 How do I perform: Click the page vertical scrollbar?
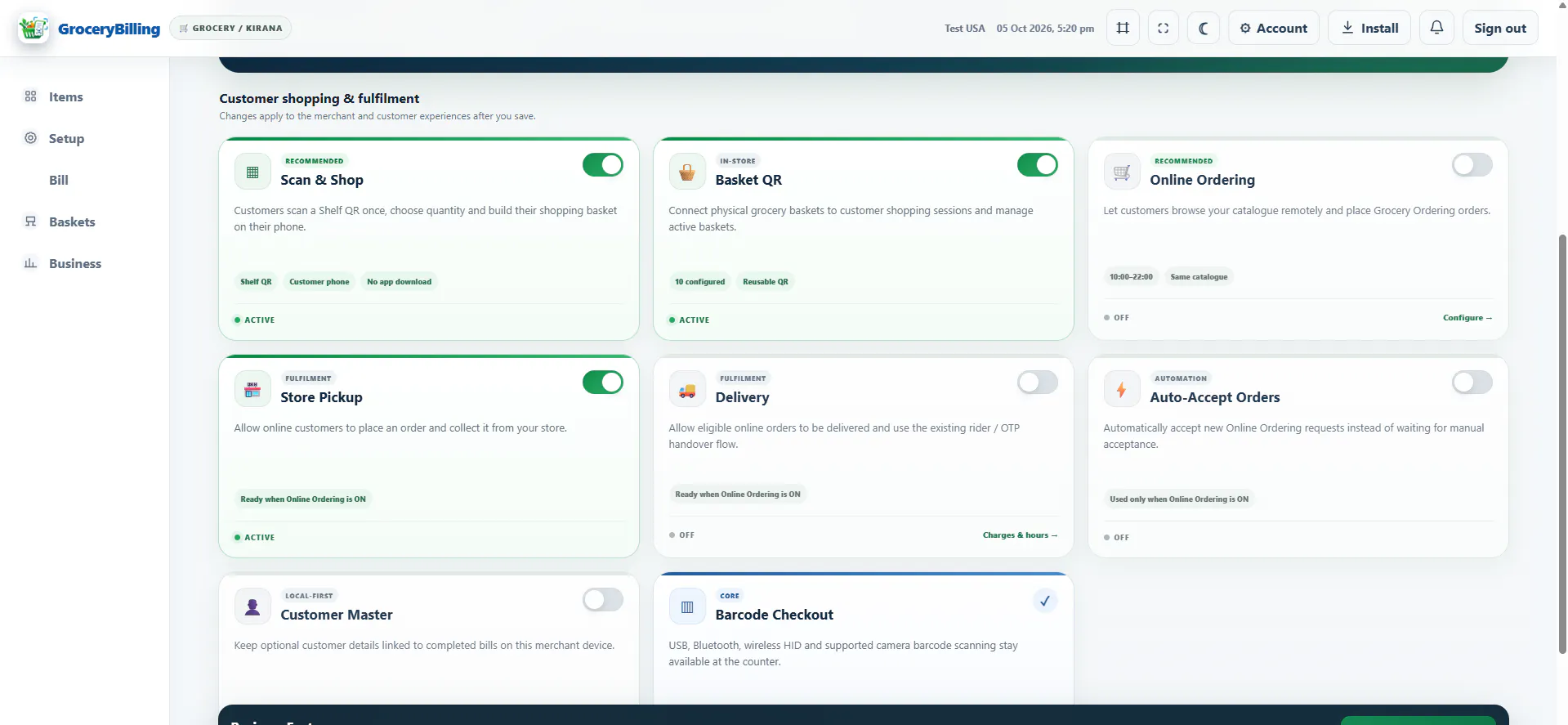[x=1562, y=444]
